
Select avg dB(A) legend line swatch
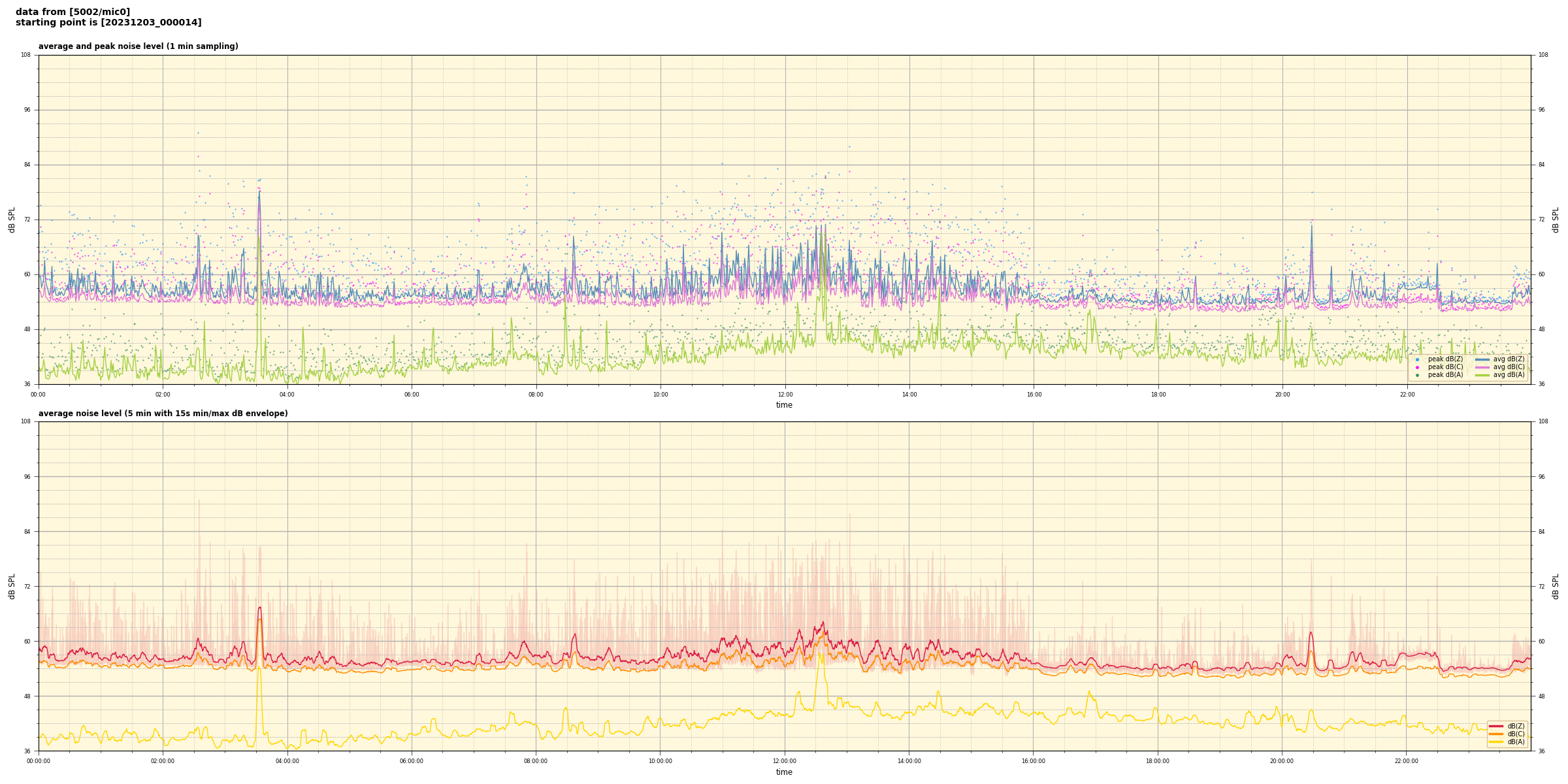tap(1482, 375)
